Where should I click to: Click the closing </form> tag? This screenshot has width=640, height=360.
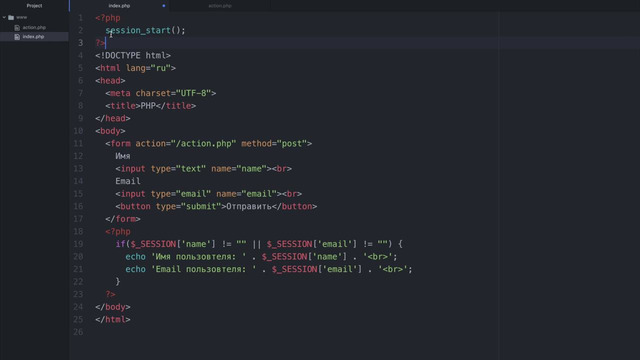point(123,219)
